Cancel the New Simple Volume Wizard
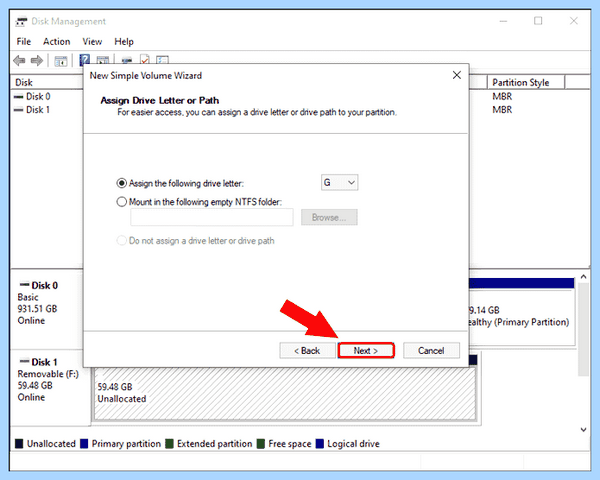Screen dimensions: 600x480 click(x=431, y=350)
